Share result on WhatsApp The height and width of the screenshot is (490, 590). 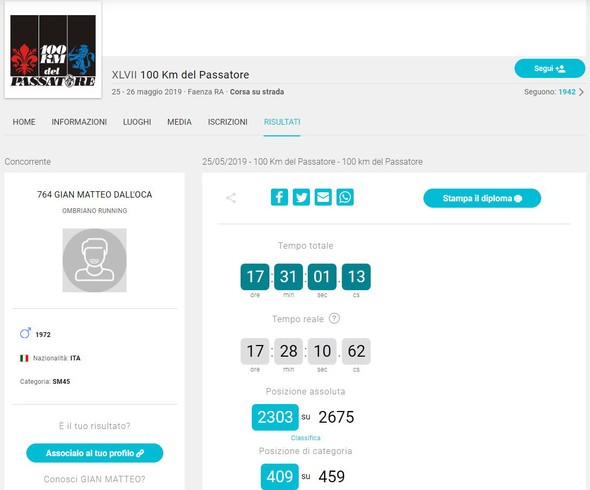point(345,197)
